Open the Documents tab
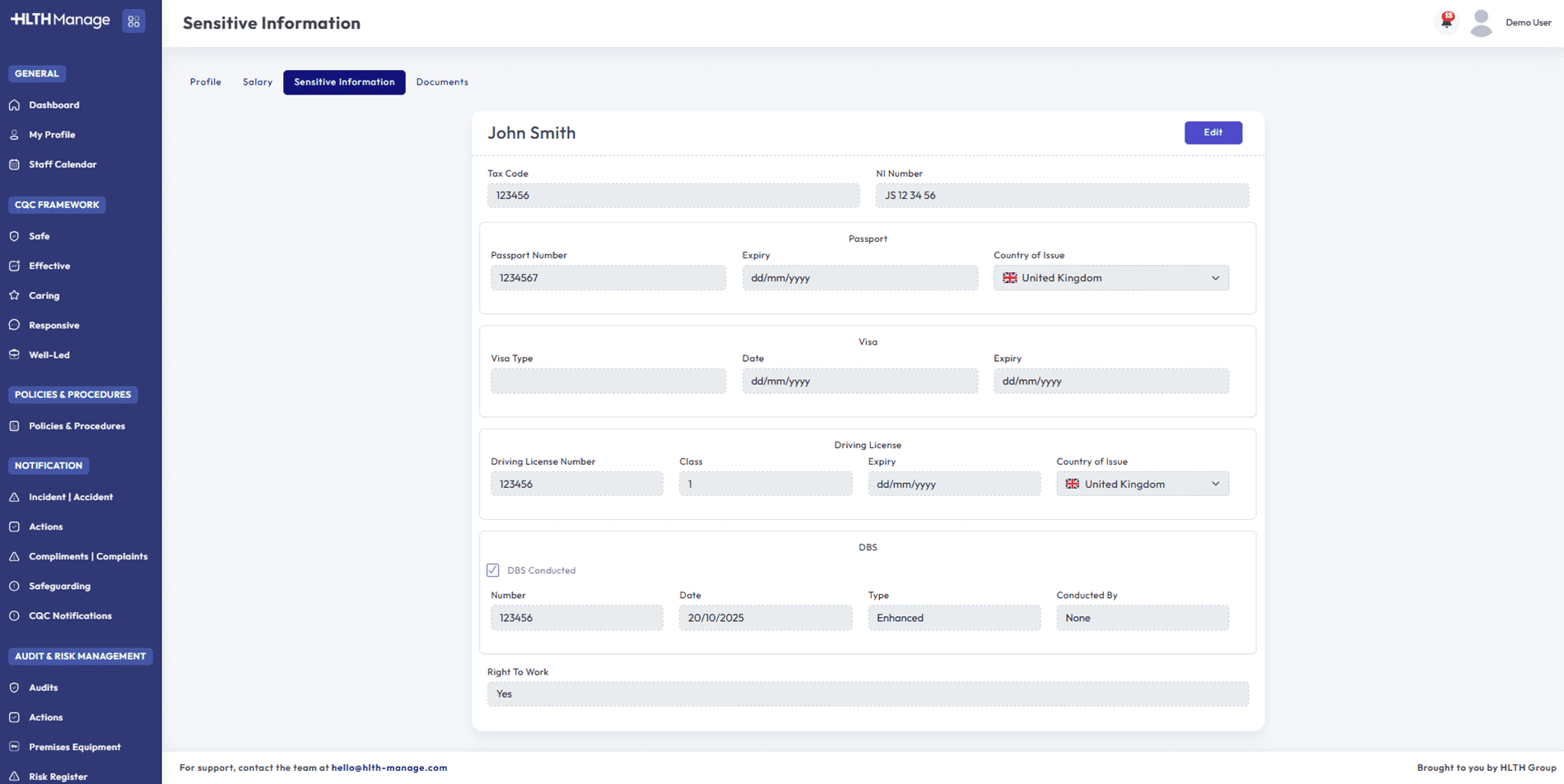The image size is (1564, 784). [x=442, y=82]
